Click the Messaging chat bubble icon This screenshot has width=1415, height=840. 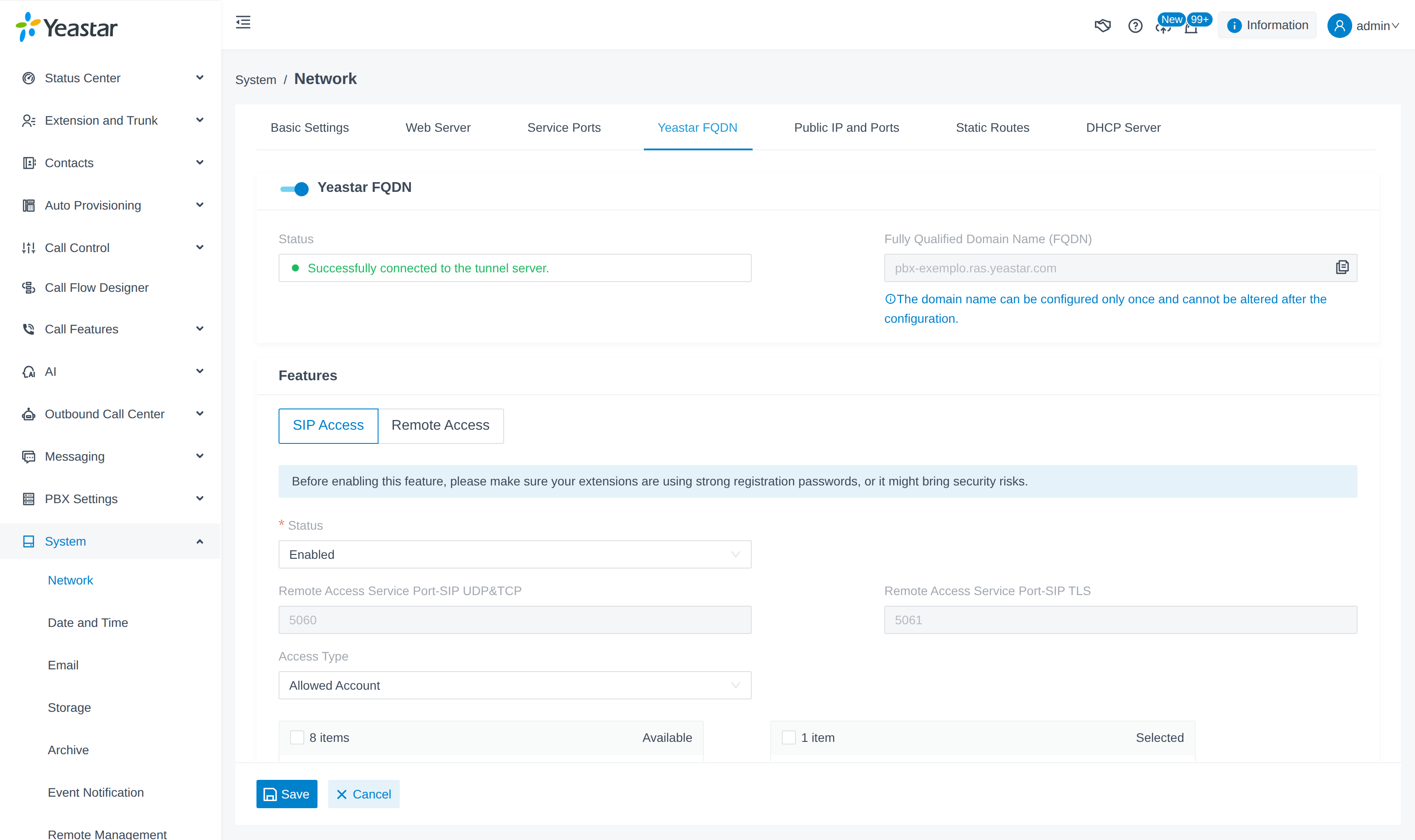tap(28, 456)
